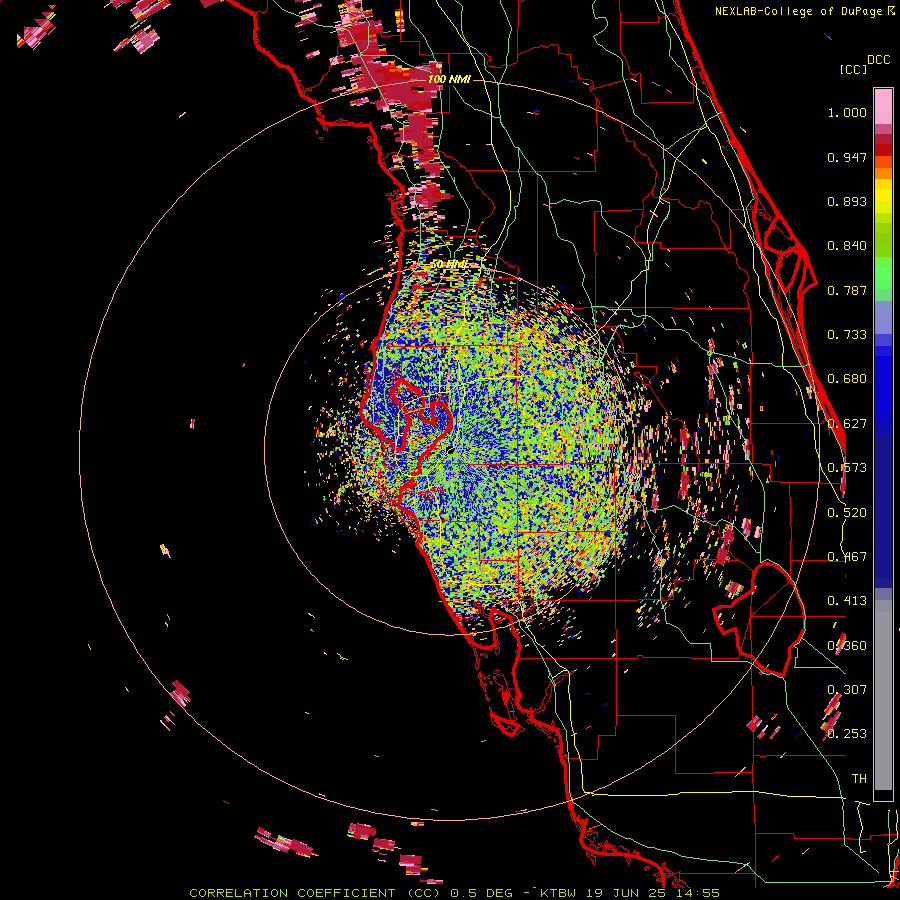Click the [CC] units label
Screen dimensions: 900x900
[x=853, y=69]
